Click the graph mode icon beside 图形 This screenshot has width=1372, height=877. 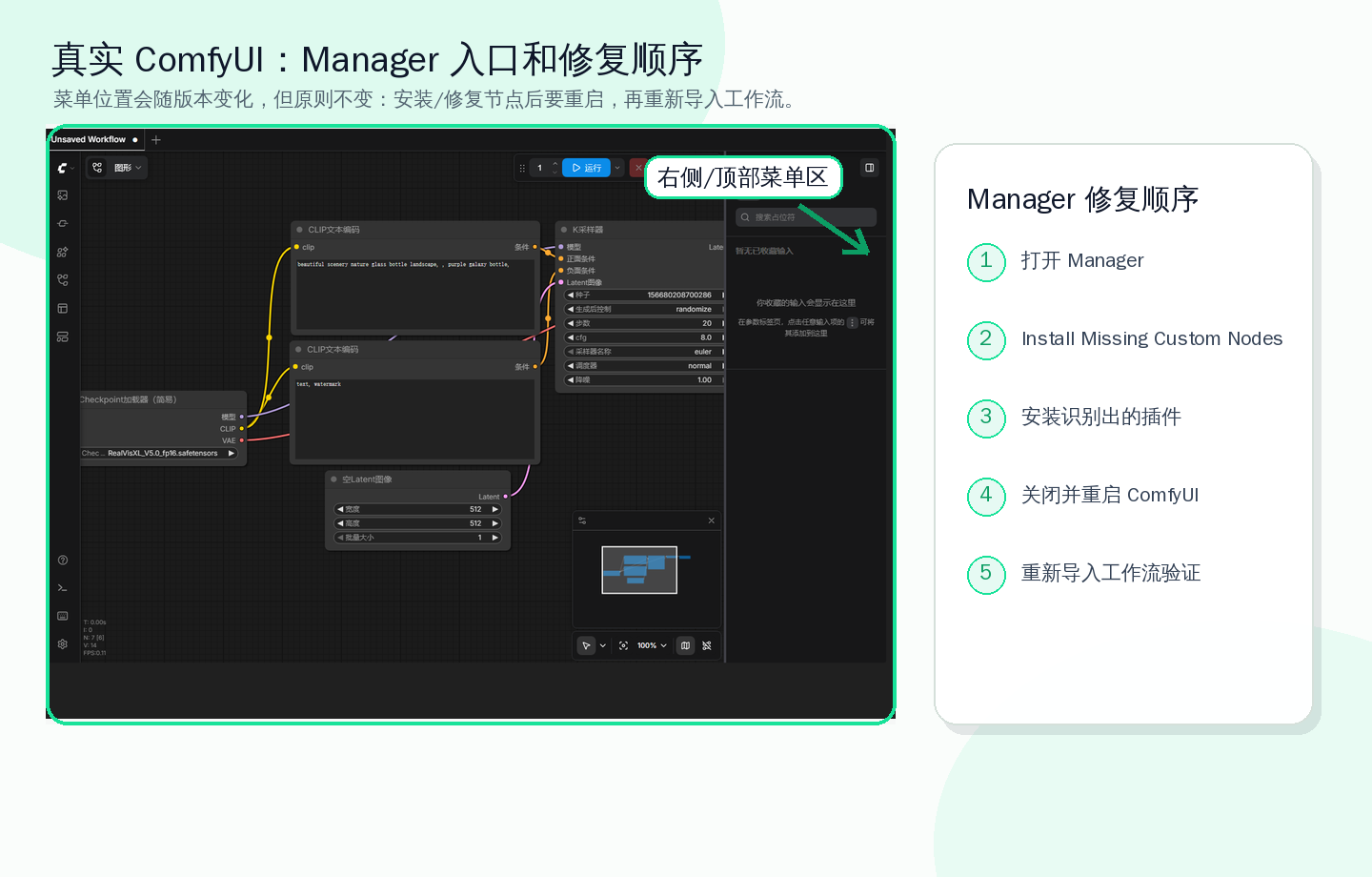97,168
